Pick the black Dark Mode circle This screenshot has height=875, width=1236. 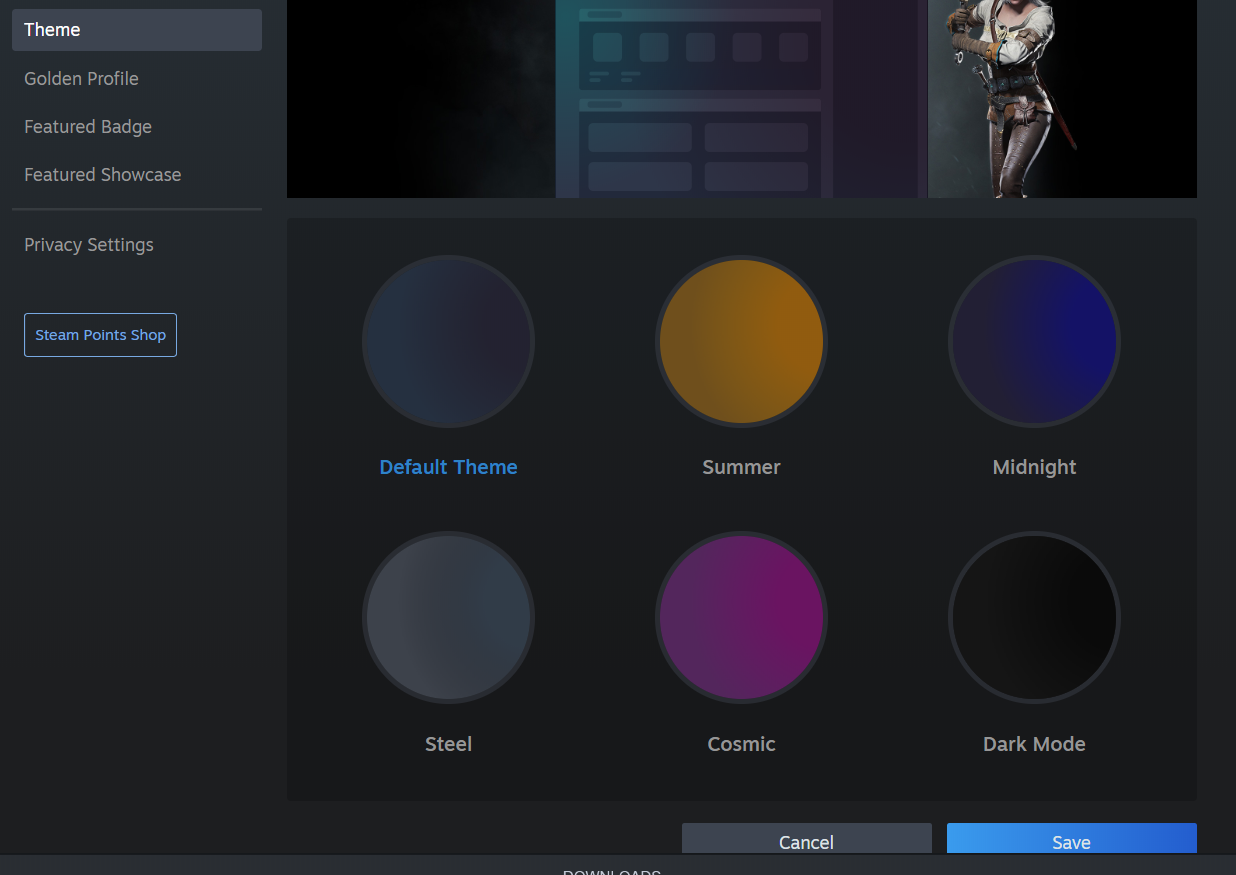click(1034, 618)
